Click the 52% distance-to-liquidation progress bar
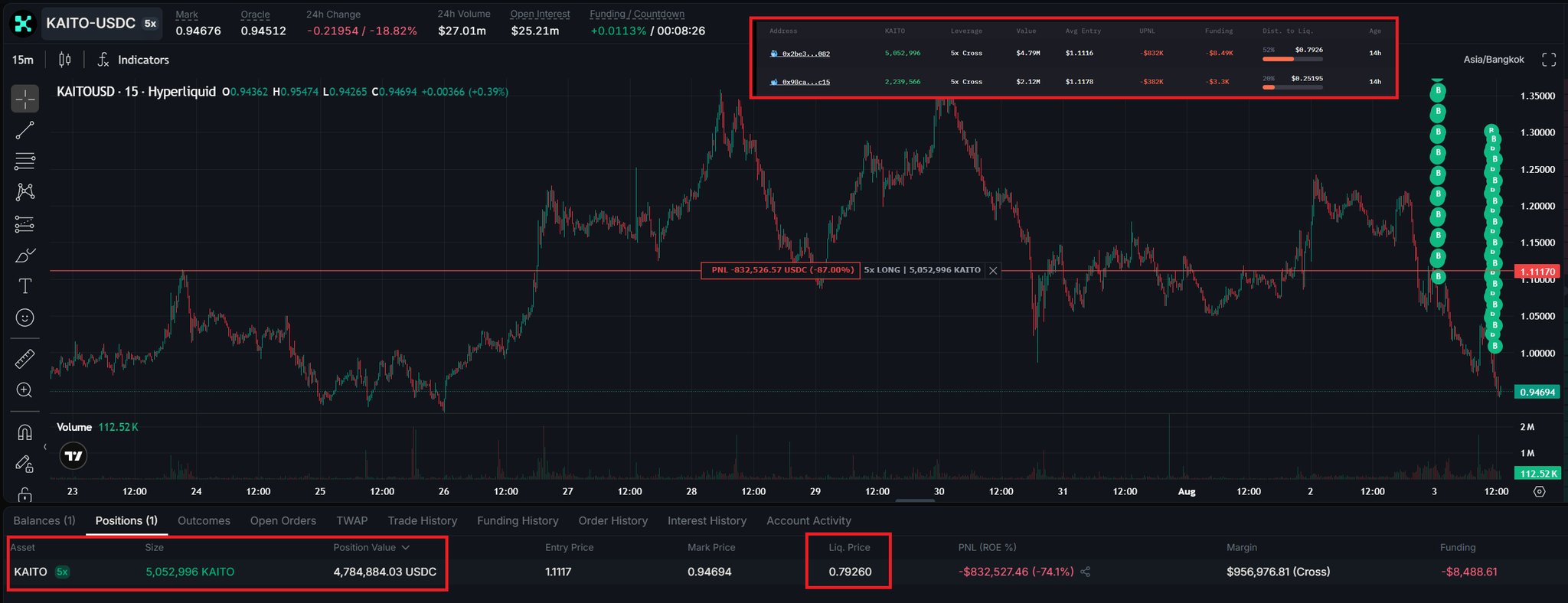 tap(1292, 59)
